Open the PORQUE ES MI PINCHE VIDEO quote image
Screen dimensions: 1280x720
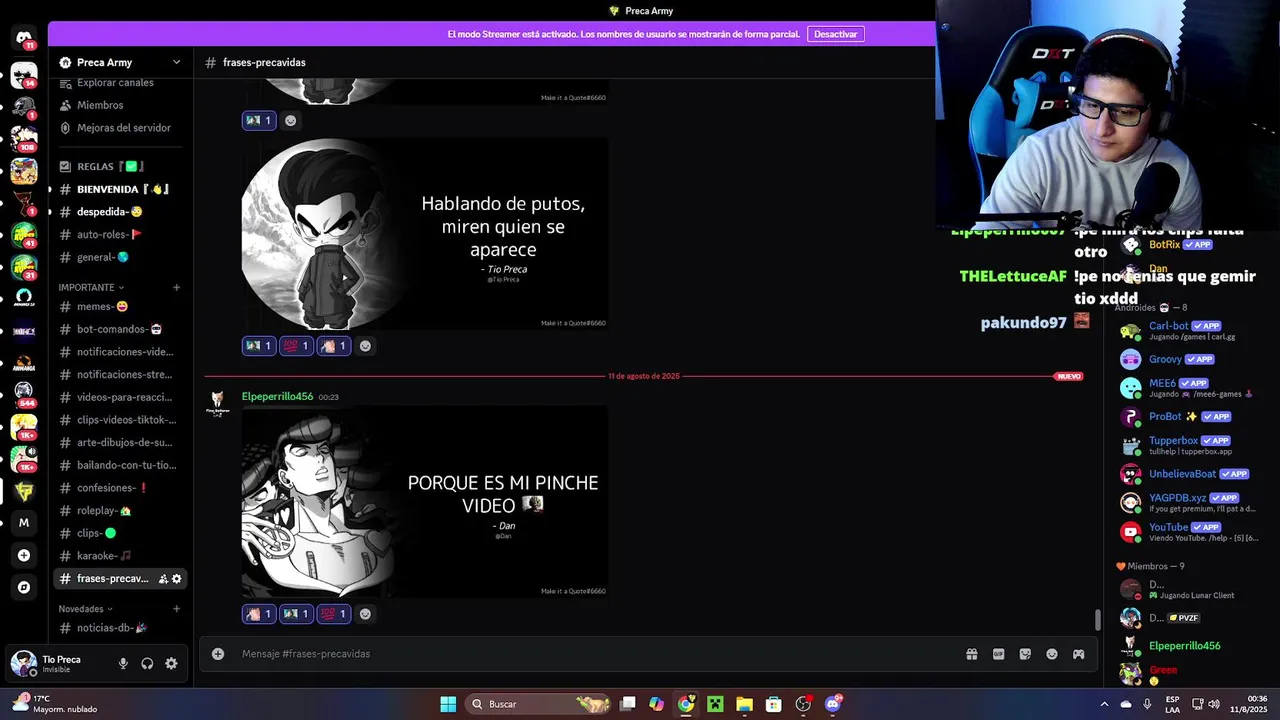[x=425, y=502]
